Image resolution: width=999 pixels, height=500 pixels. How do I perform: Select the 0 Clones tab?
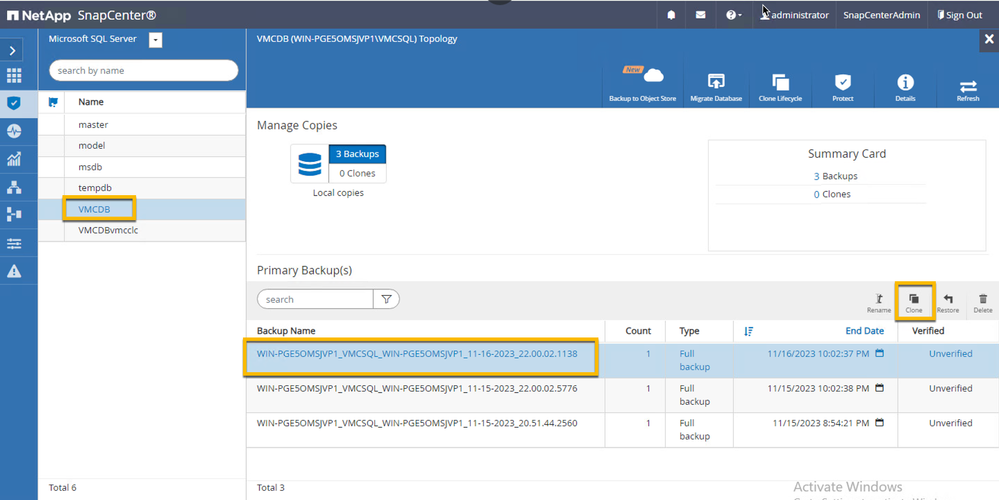point(356,173)
